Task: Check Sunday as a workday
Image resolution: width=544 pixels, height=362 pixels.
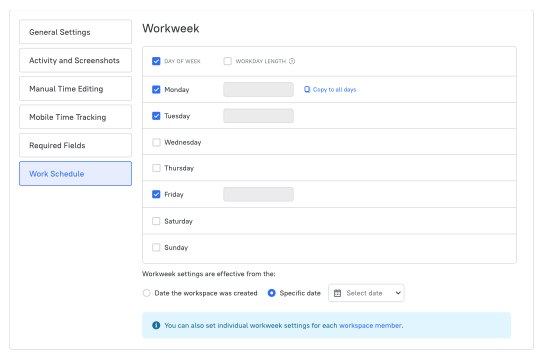Action: (x=156, y=247)
